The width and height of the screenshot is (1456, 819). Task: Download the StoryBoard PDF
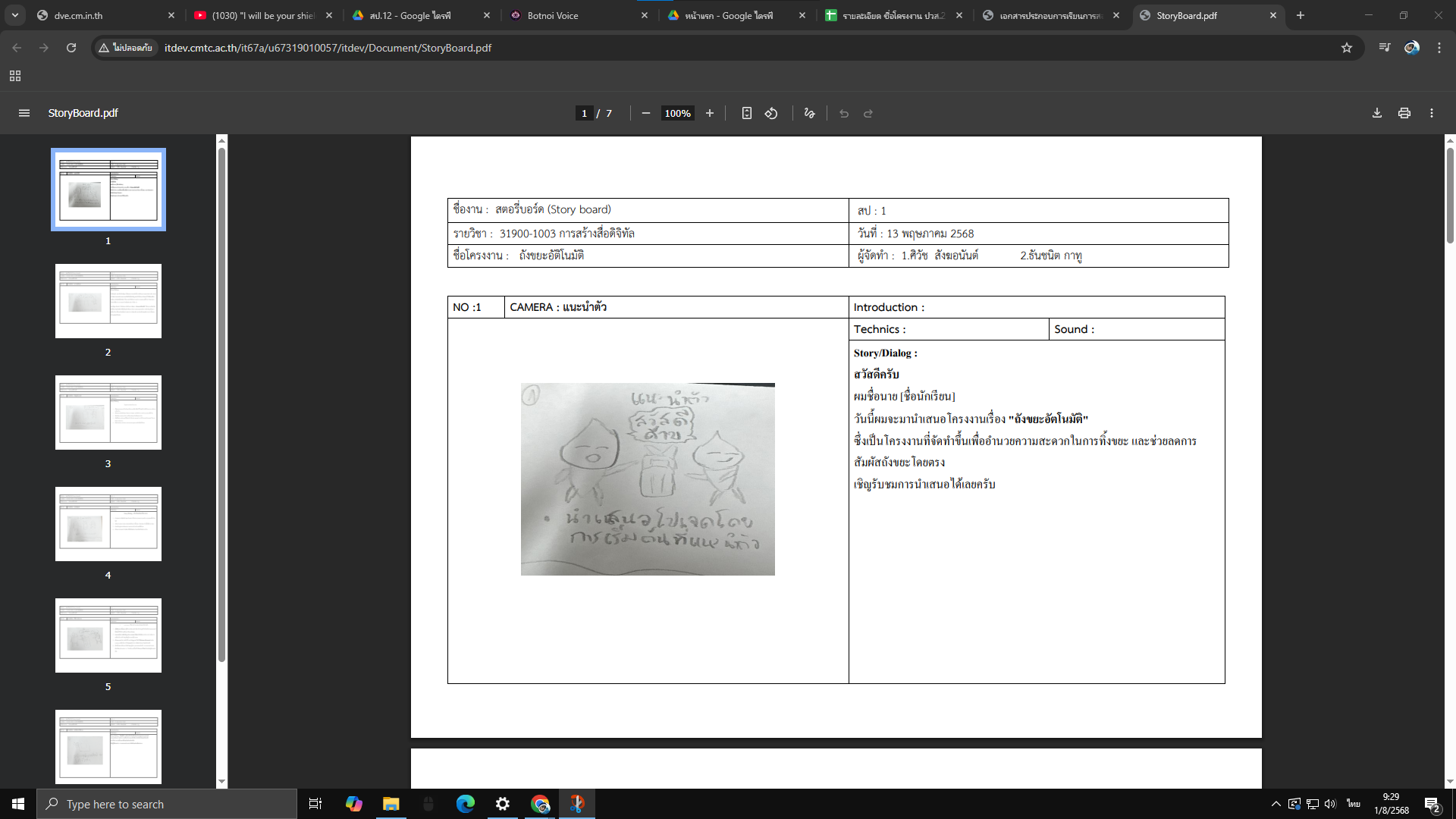click(1377, 113)
